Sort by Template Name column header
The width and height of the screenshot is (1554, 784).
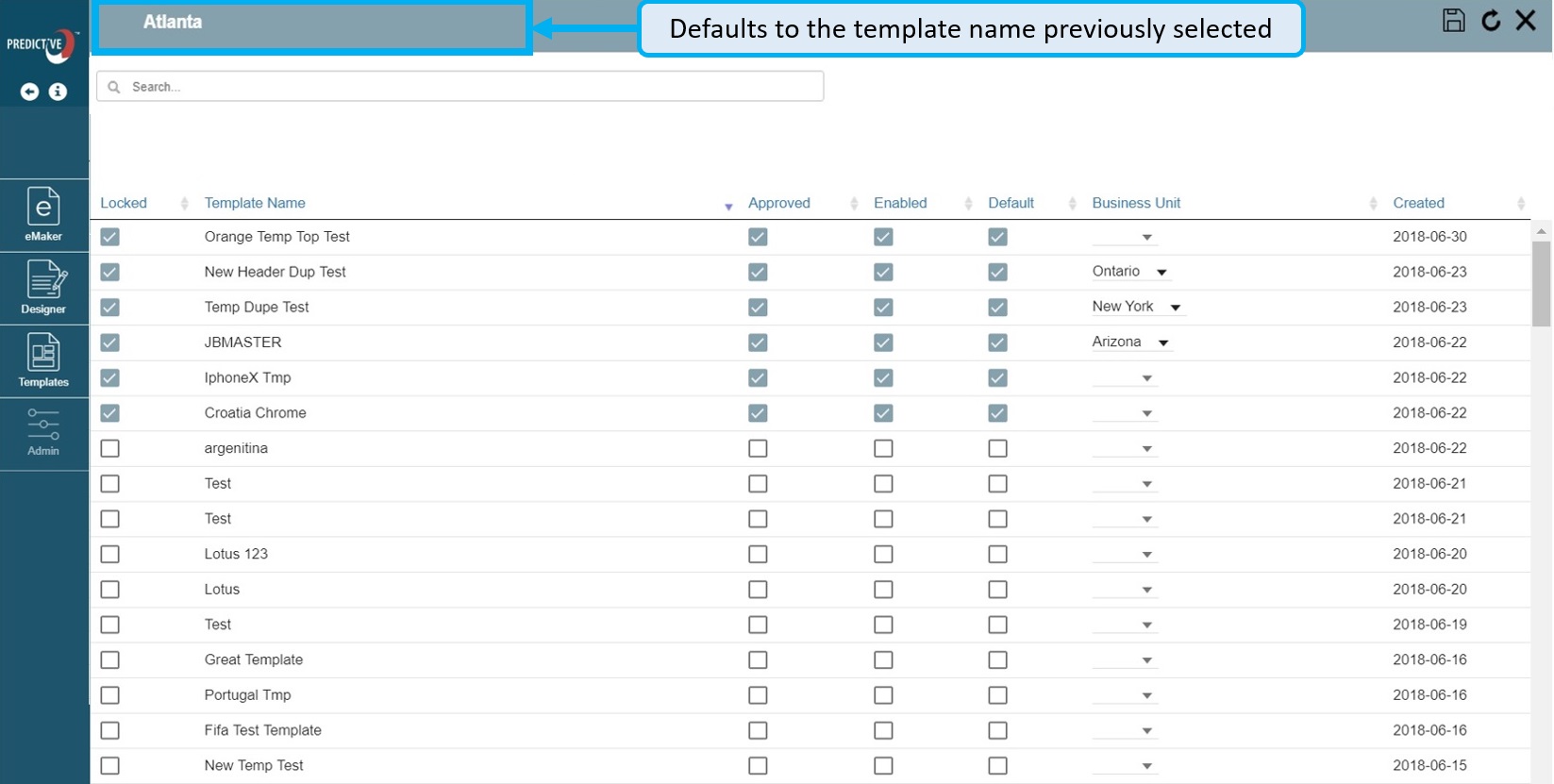(255, 203)
